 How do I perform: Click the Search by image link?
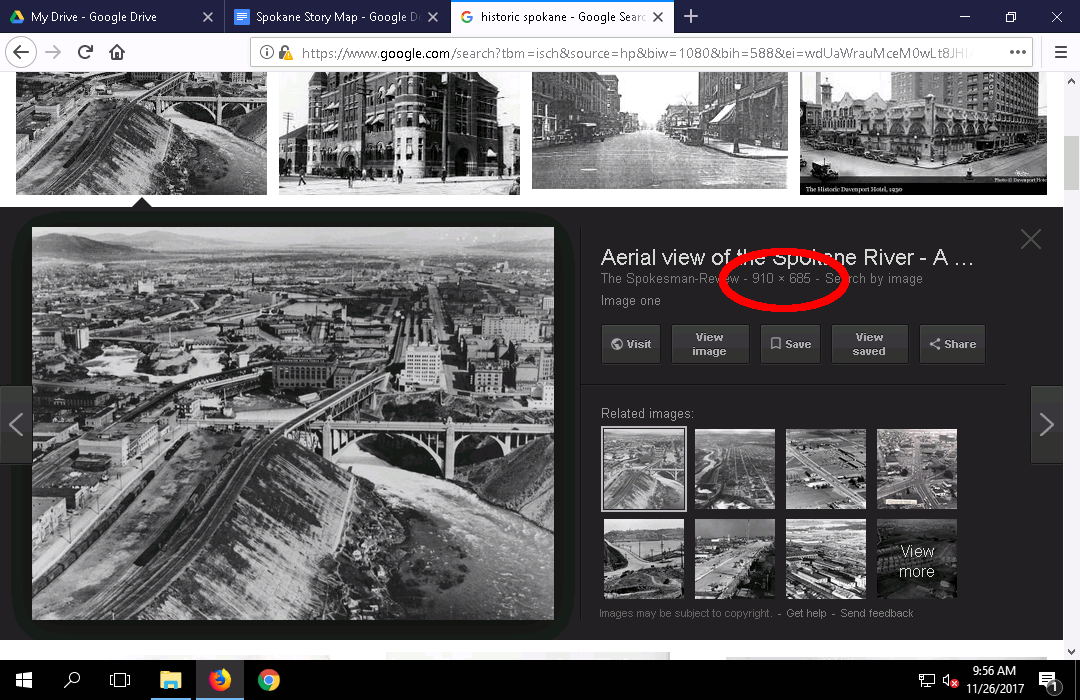click(x=876, y=279)
